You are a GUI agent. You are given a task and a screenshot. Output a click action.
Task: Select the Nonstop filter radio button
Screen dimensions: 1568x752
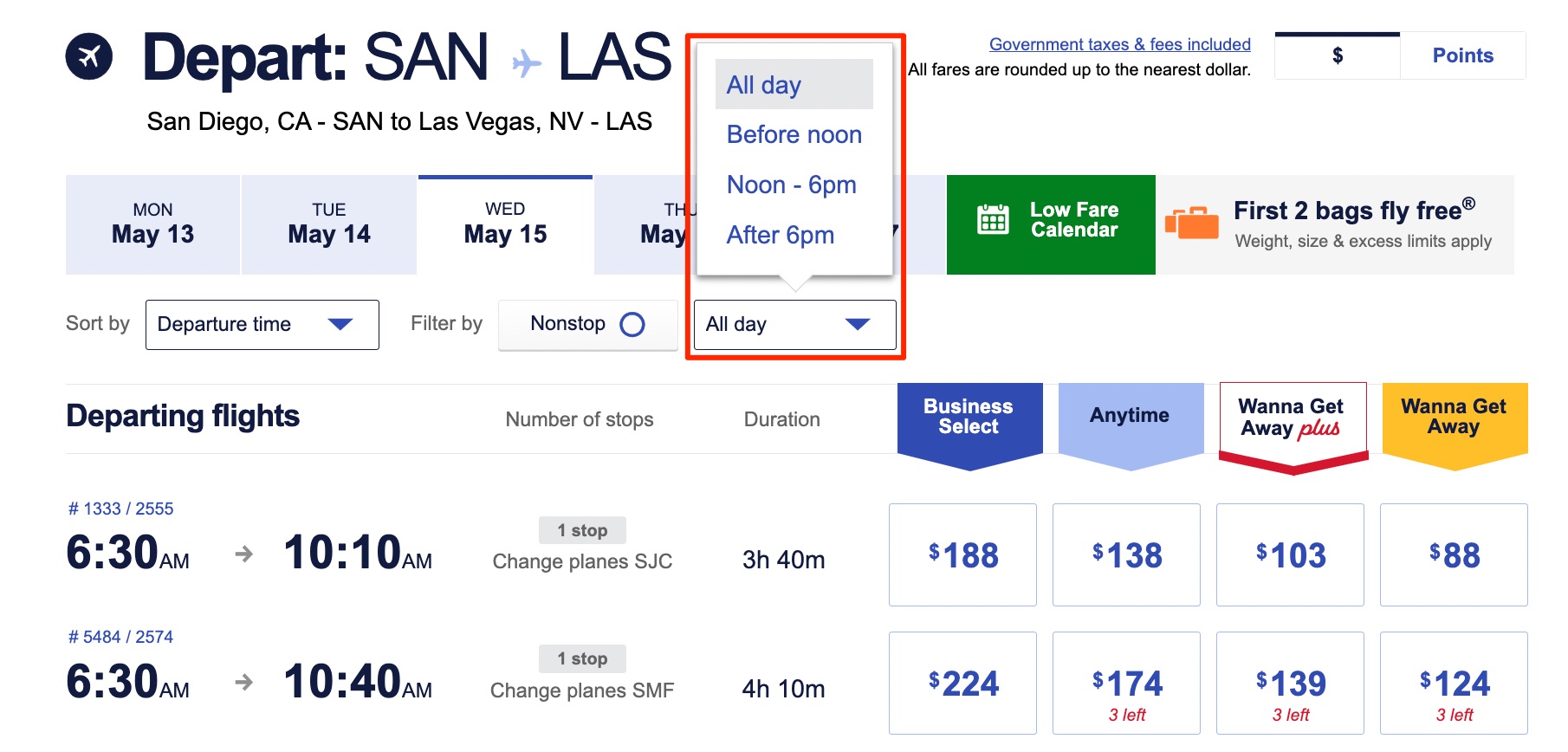[x=633, y=324]
